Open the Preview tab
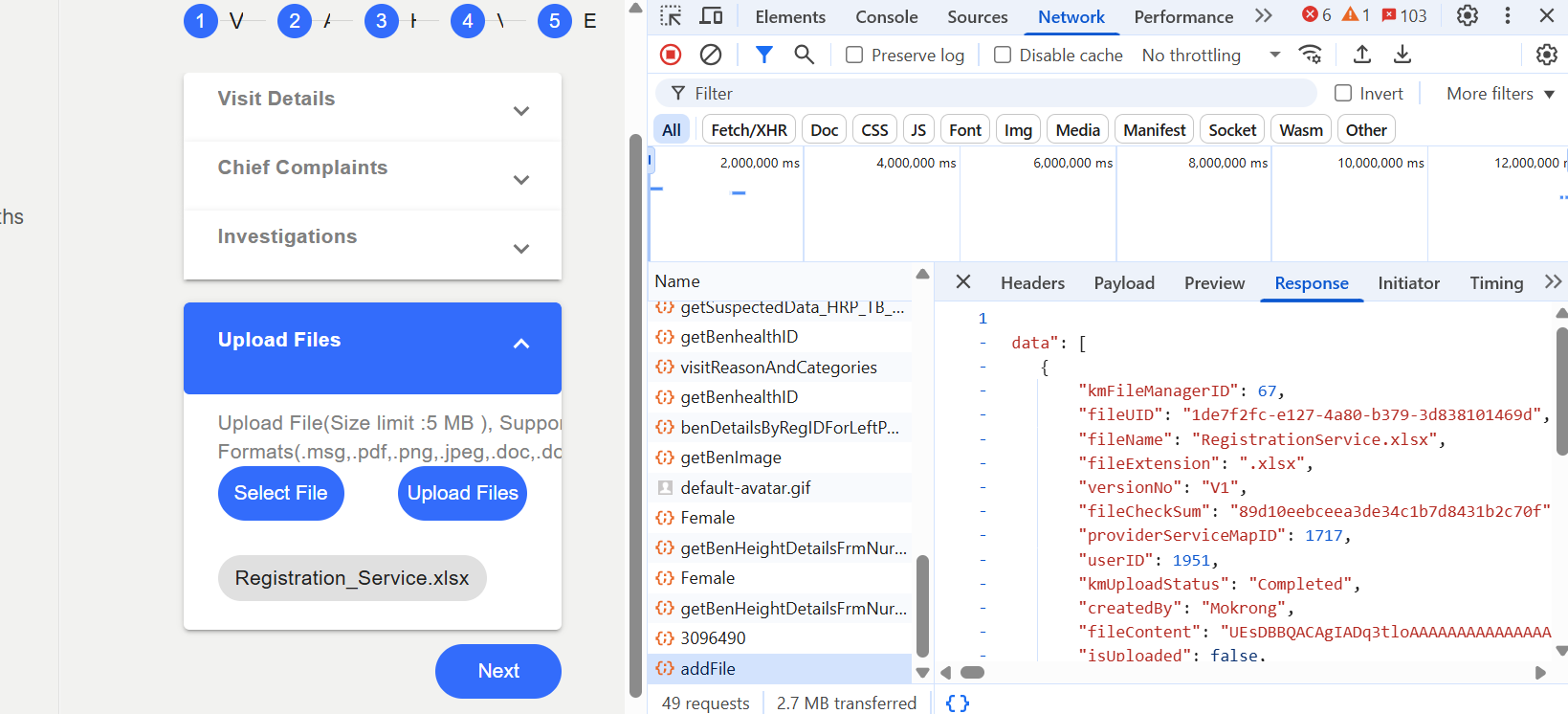Viewport: 1568px width, 714px height. 1214,282
